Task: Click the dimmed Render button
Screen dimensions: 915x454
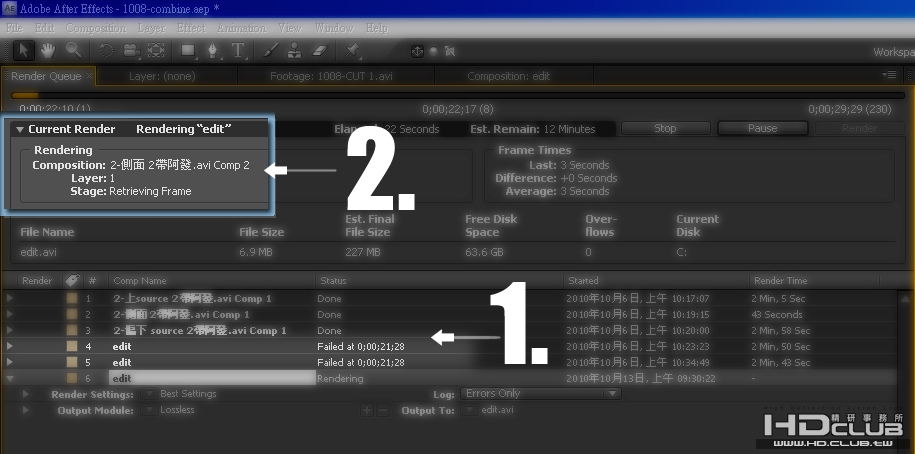Action: 859,128
